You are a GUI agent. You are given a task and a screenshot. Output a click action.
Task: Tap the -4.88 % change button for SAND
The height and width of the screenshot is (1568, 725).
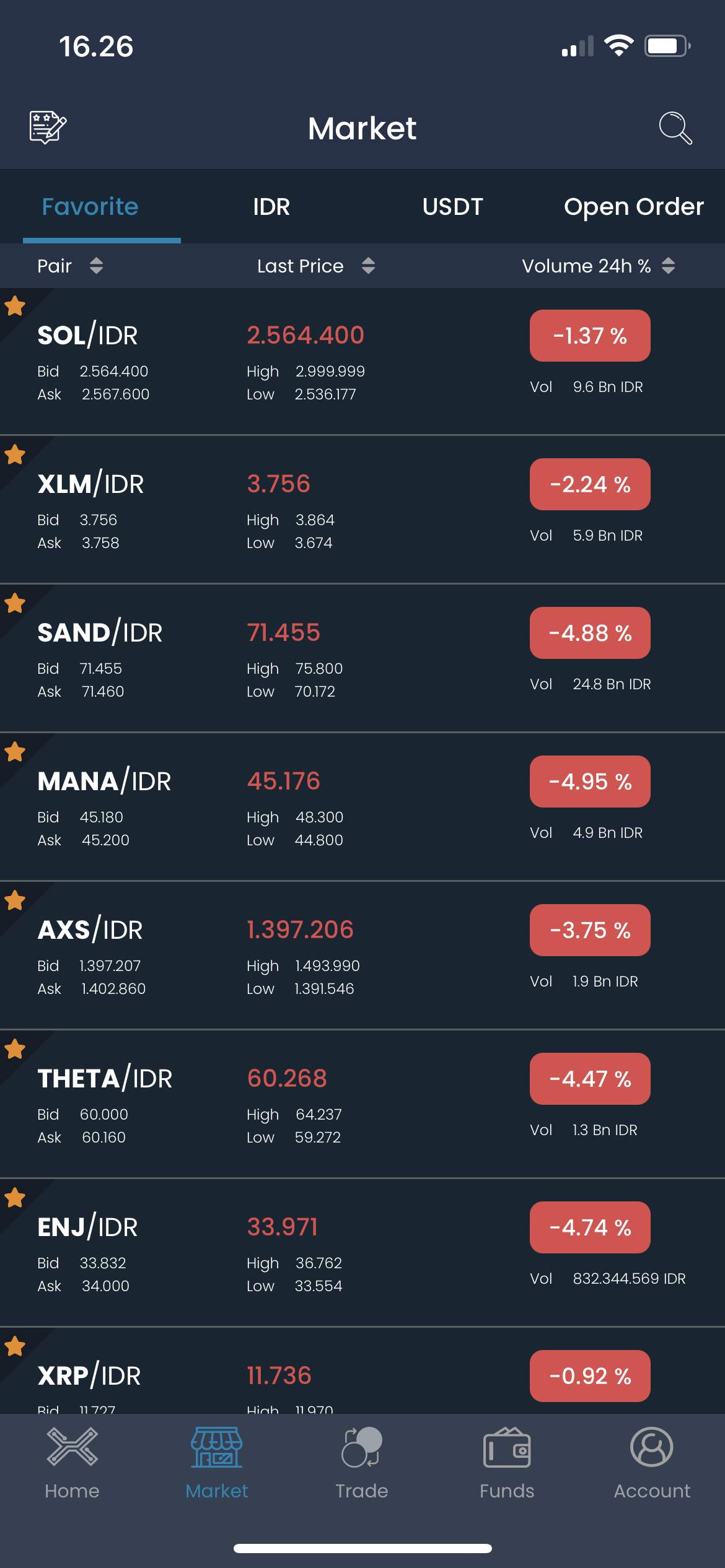click(x=590, y=633)
